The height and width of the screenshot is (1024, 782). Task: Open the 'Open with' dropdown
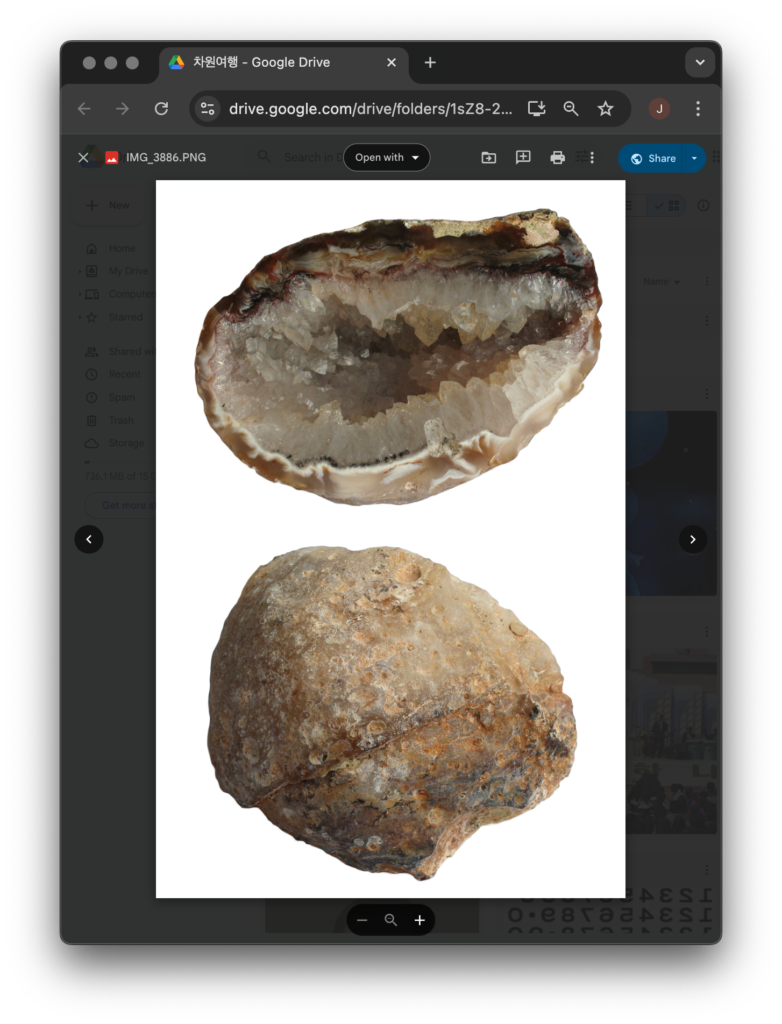coord(387,158)
